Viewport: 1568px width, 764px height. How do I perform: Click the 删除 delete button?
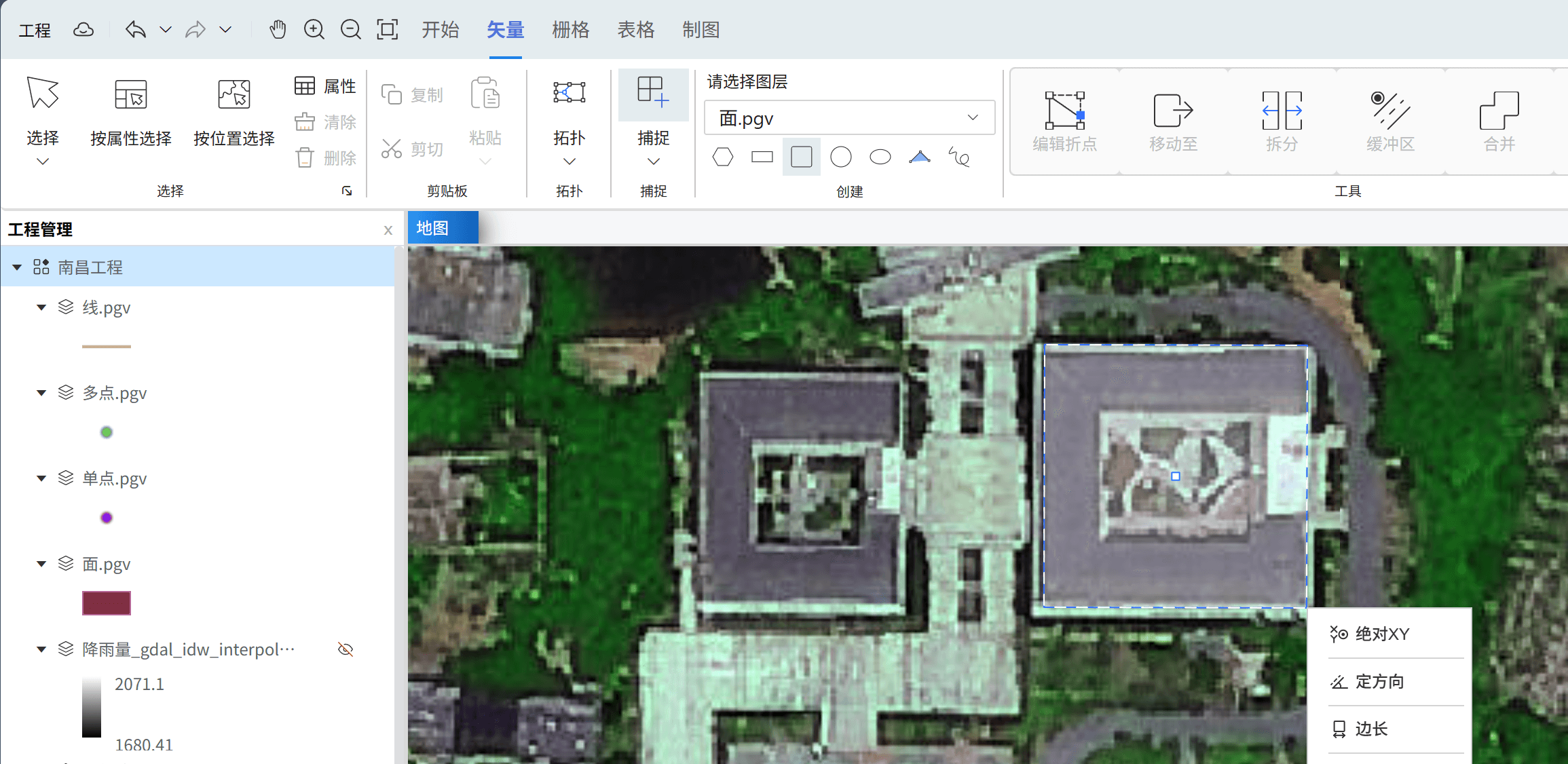coord(326,157)
